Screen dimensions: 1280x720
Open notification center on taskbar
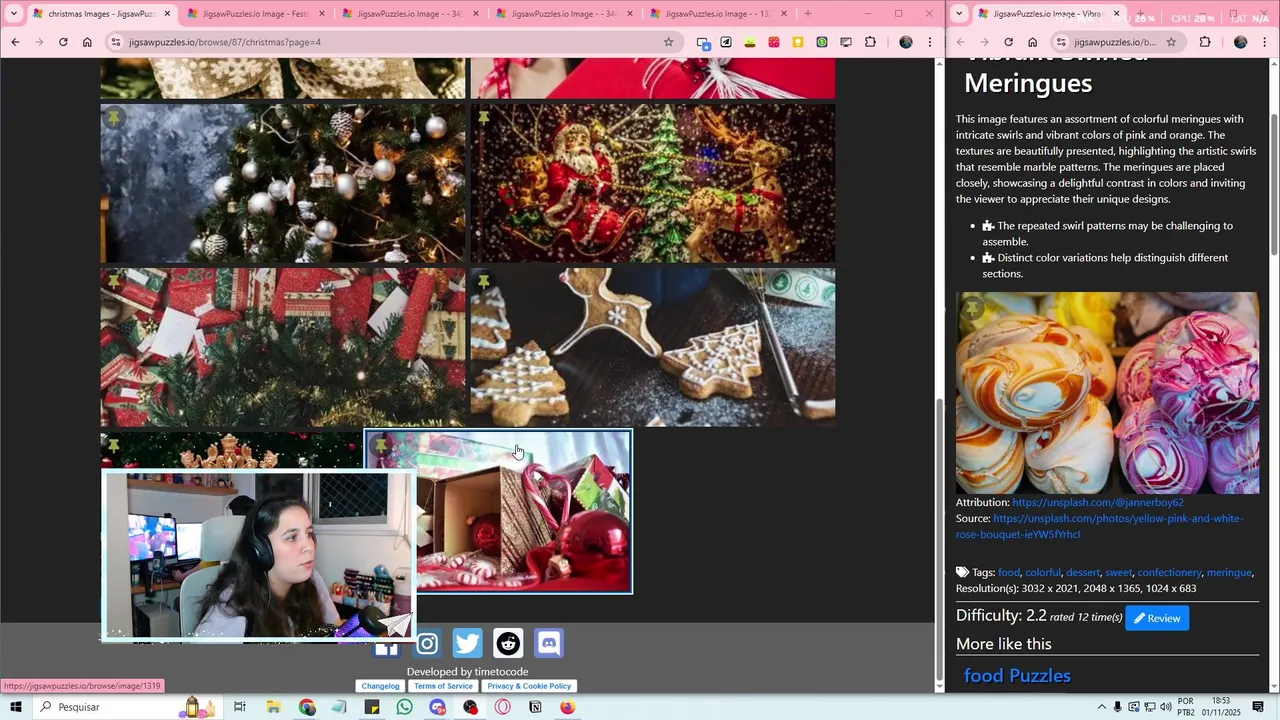point(1258,707)
